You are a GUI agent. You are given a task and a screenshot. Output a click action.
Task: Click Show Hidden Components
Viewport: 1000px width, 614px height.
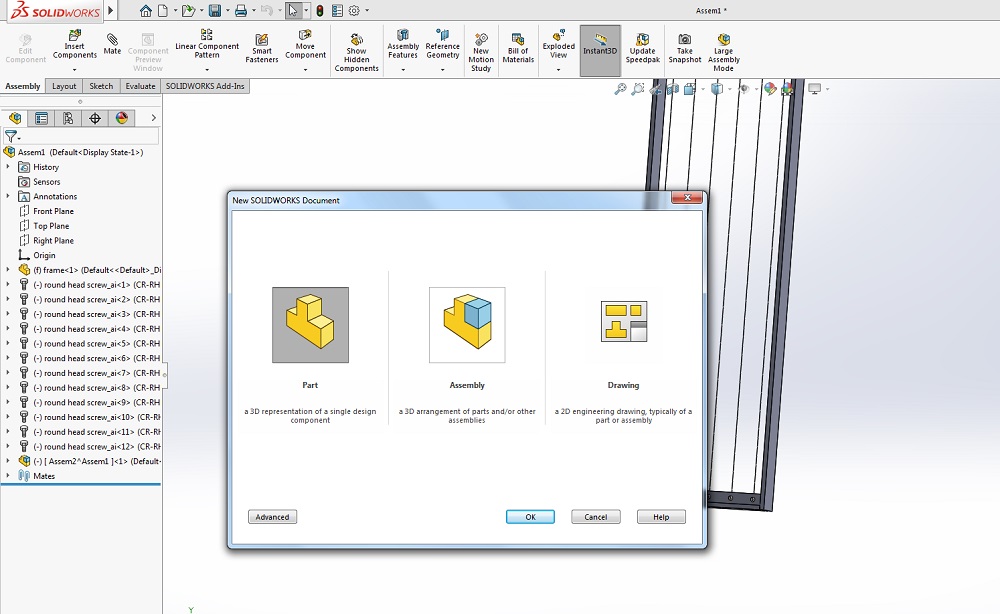tap(357, 53)
